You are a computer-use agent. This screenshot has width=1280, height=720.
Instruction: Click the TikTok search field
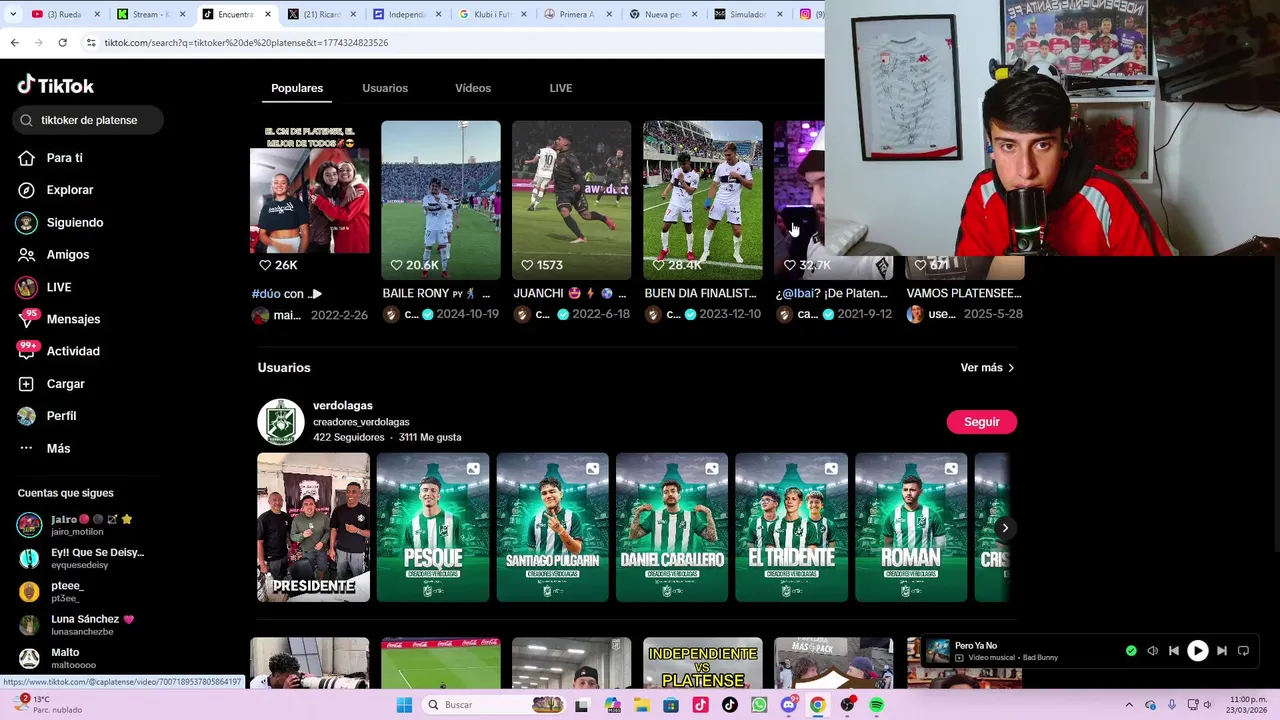(88, 120)
